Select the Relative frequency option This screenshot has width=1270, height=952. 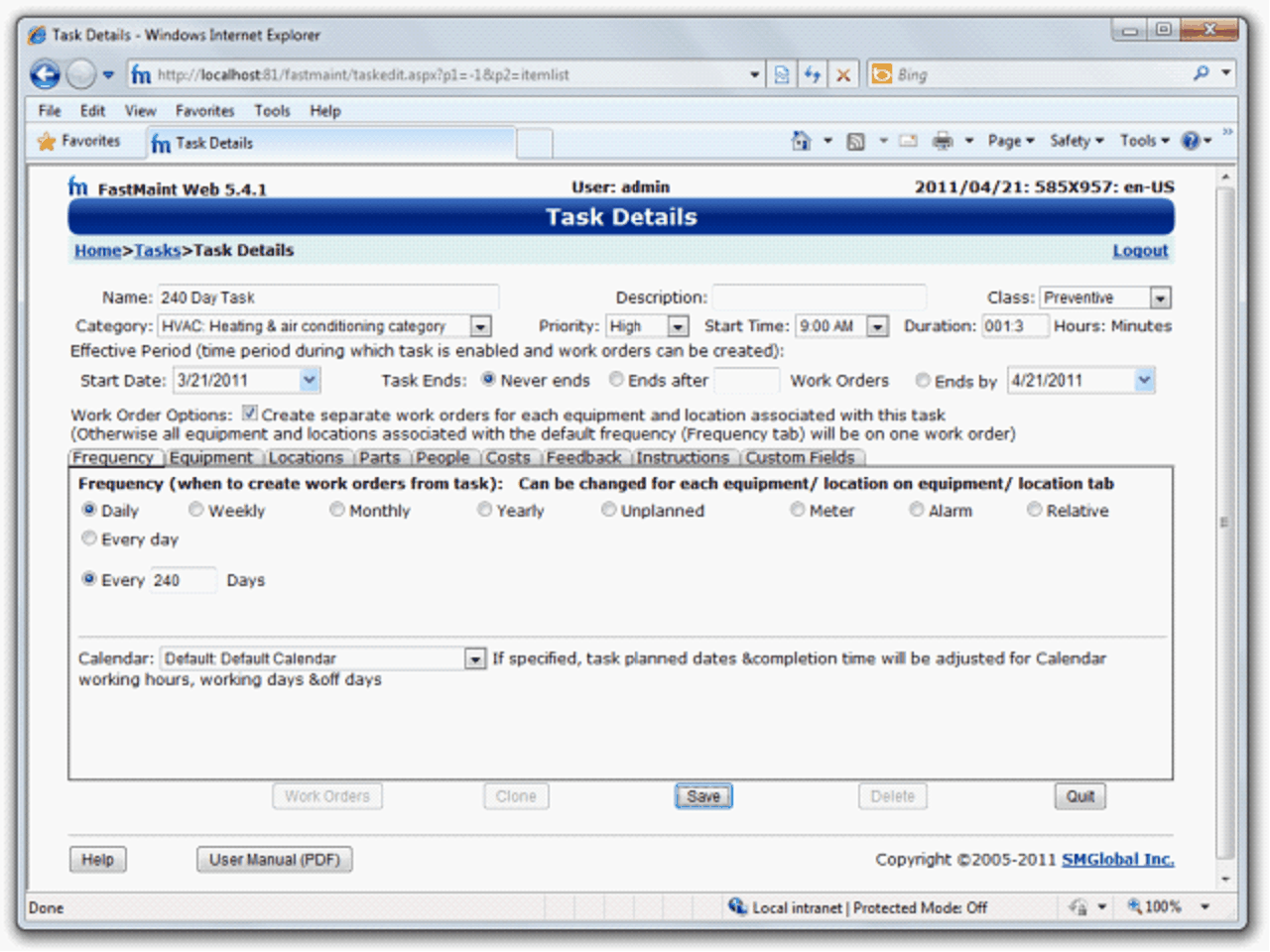pos(1035,509)
